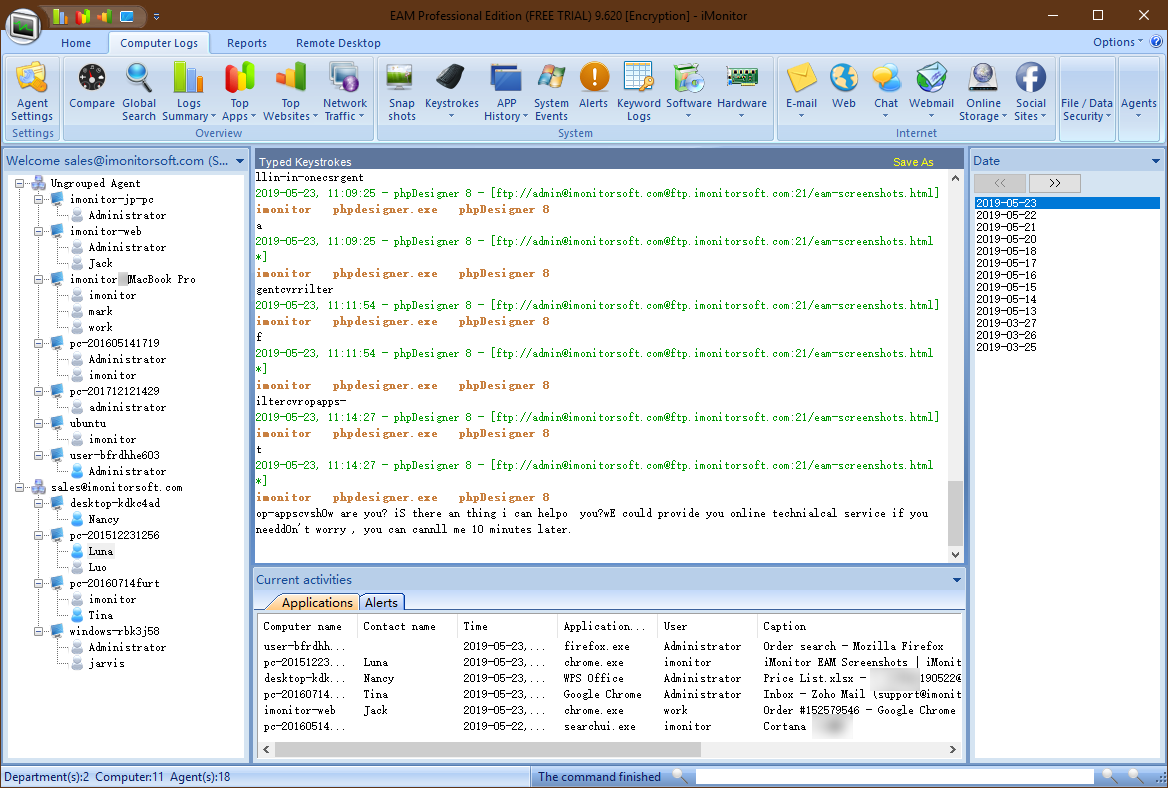
Task: Collapse the sales@imonitorsoft.com group
Action: click(x=19, y=488)
